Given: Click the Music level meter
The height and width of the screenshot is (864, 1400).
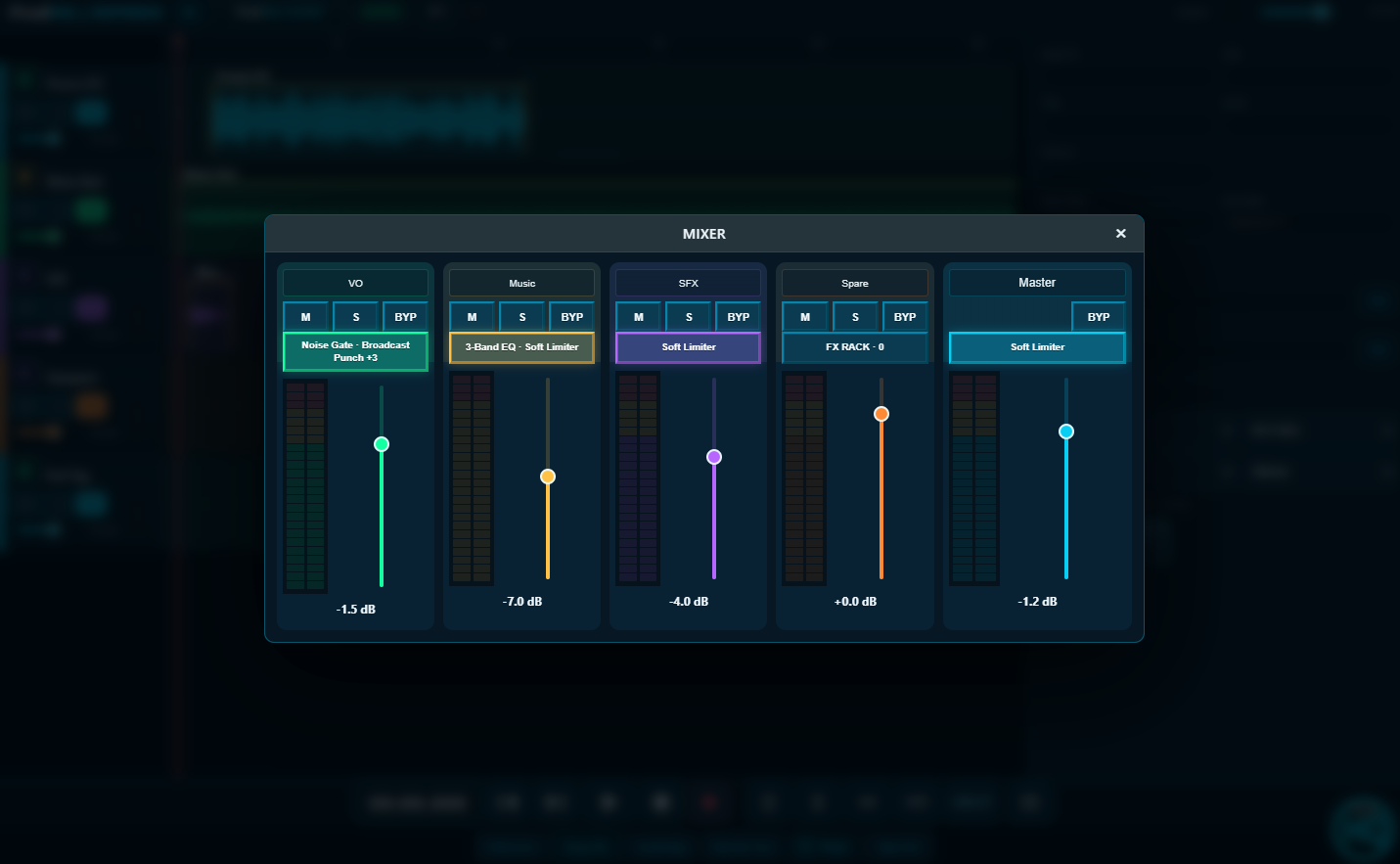Looking at the screenshot, I should pyautogui.click(x=472, y=477).
